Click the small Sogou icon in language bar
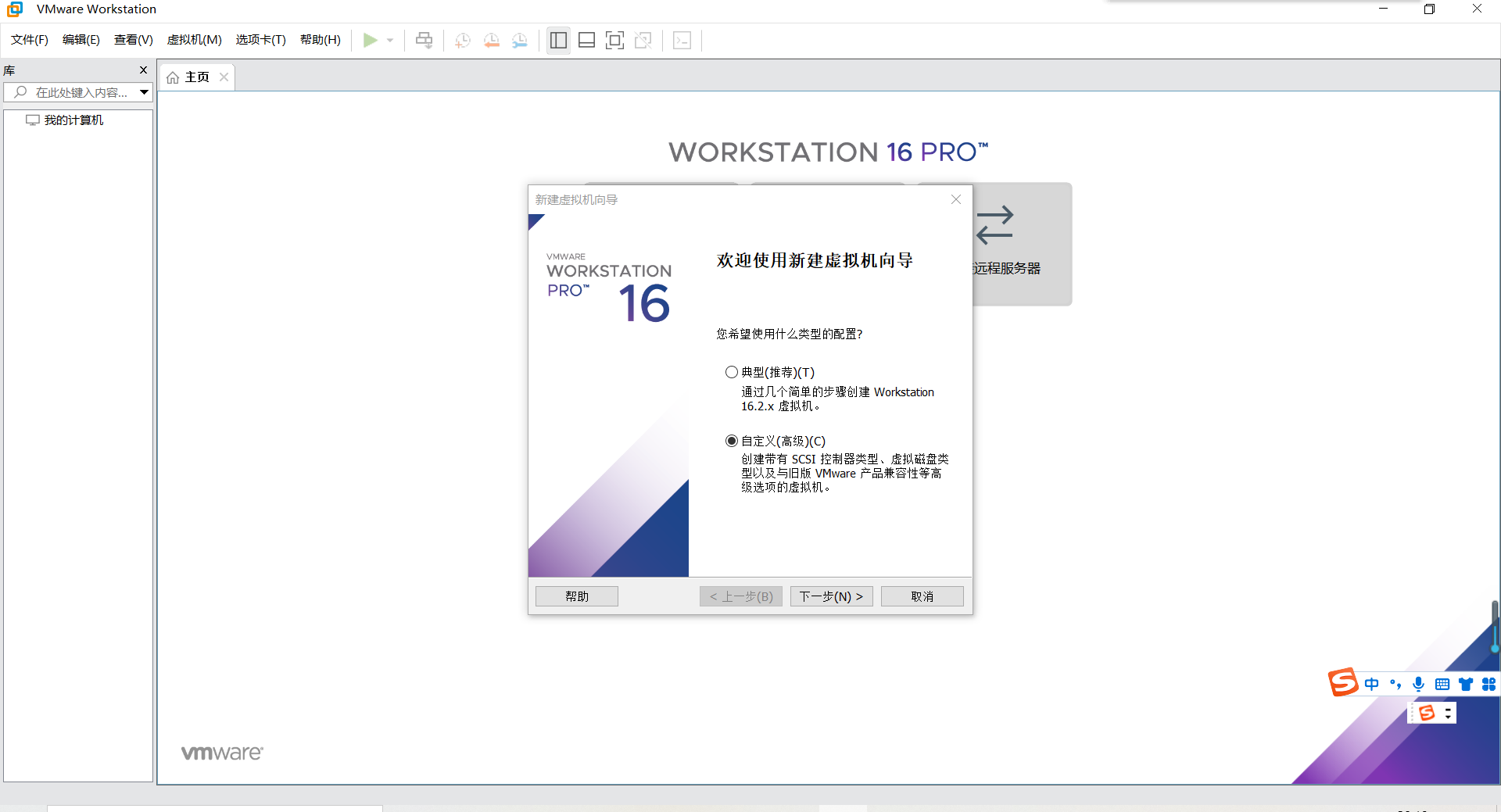Screen dimensions: 1501x812 [x=1427, y=713]
